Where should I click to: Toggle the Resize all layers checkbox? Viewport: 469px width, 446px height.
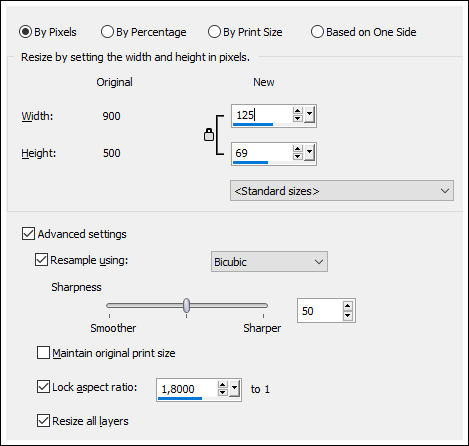coord(43,421)
